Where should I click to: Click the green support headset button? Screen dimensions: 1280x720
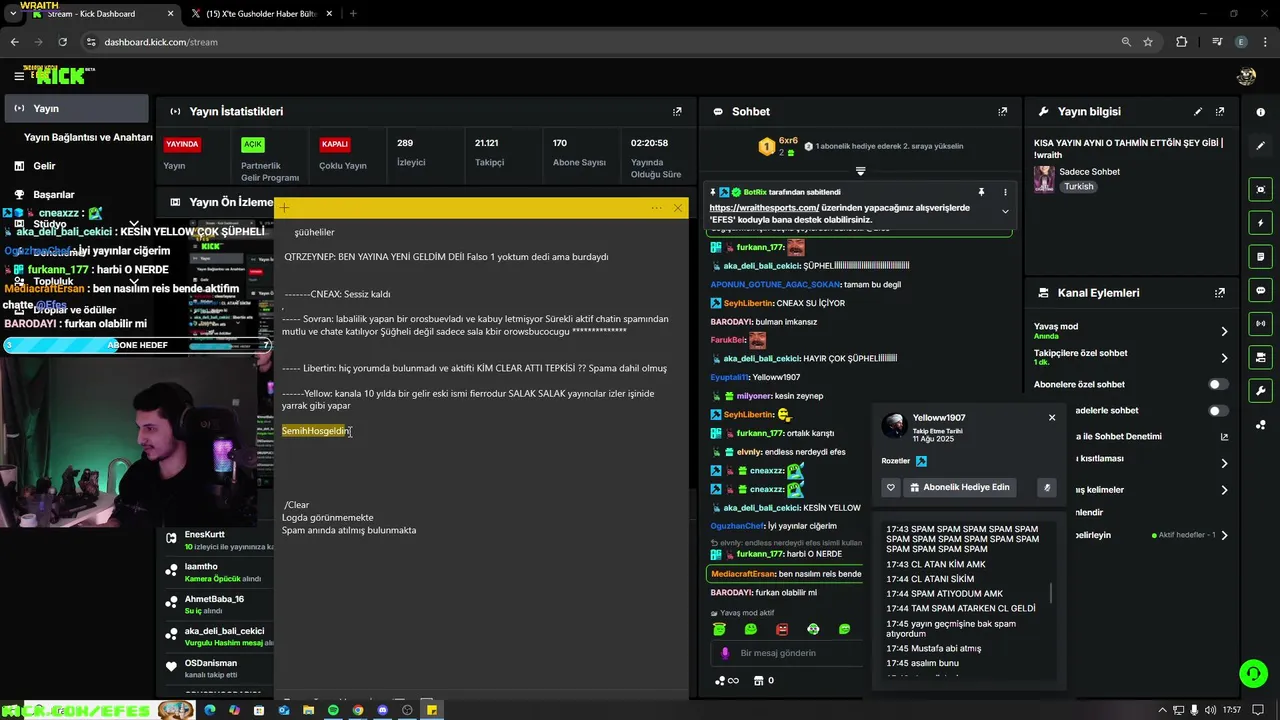click(x=1253, y=673)
